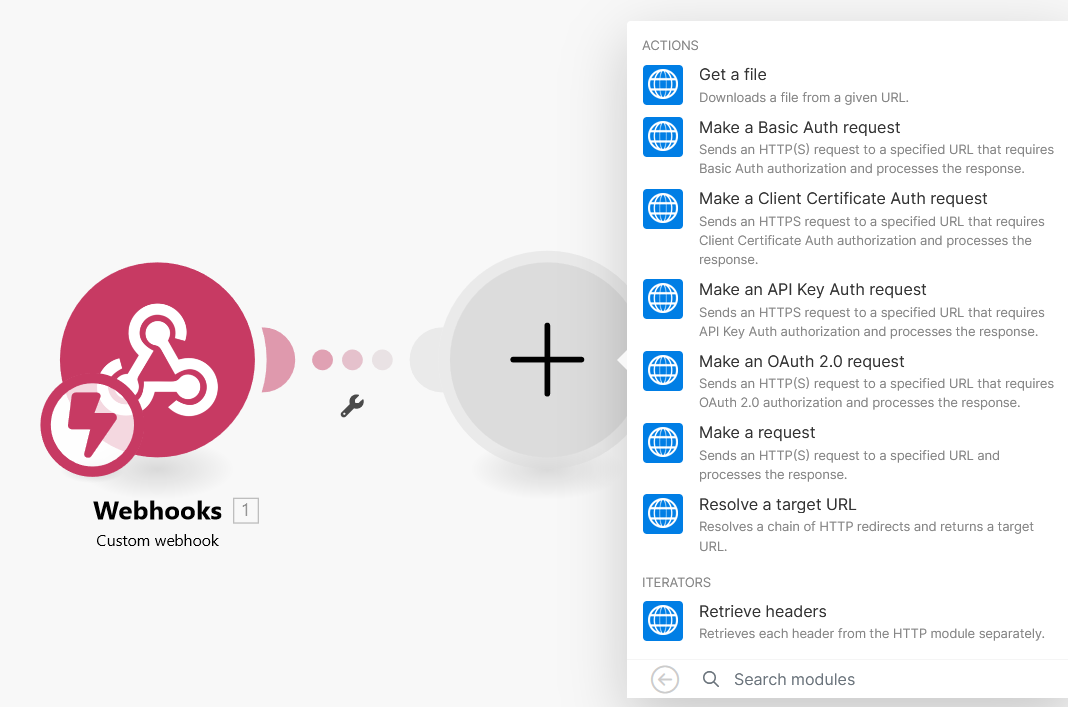Click the globe icon for Retrieve headers
Image resolution: width=1068 pixels, height=707 pixels.
tap(663, 621)
